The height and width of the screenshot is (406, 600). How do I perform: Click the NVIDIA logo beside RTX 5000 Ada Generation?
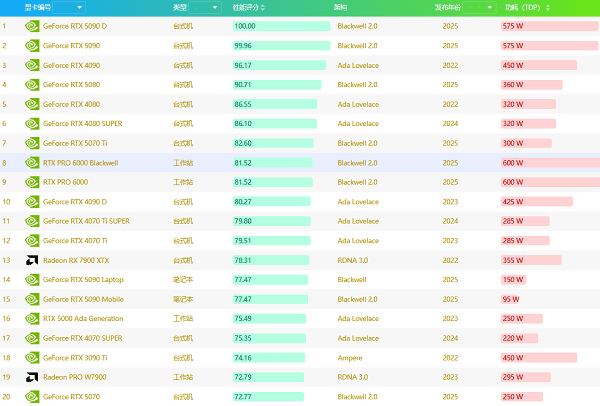32,318
